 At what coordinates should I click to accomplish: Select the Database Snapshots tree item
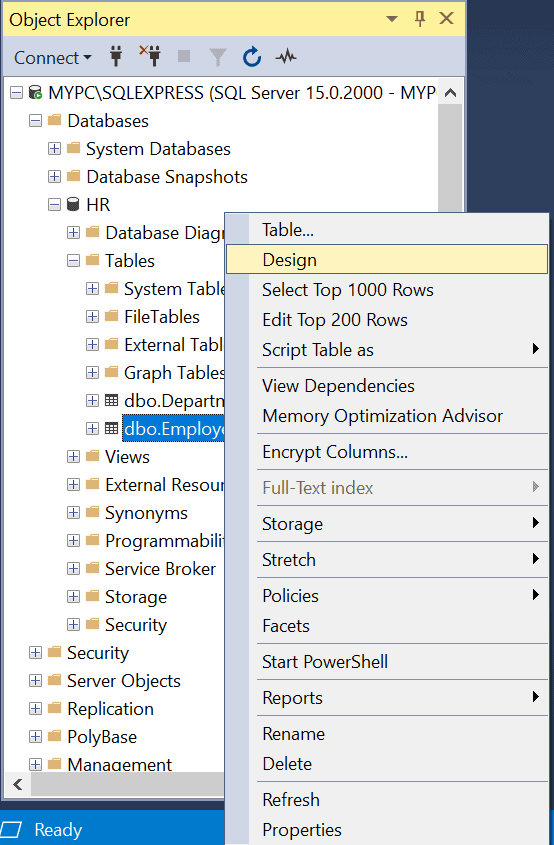click(167, 177)
